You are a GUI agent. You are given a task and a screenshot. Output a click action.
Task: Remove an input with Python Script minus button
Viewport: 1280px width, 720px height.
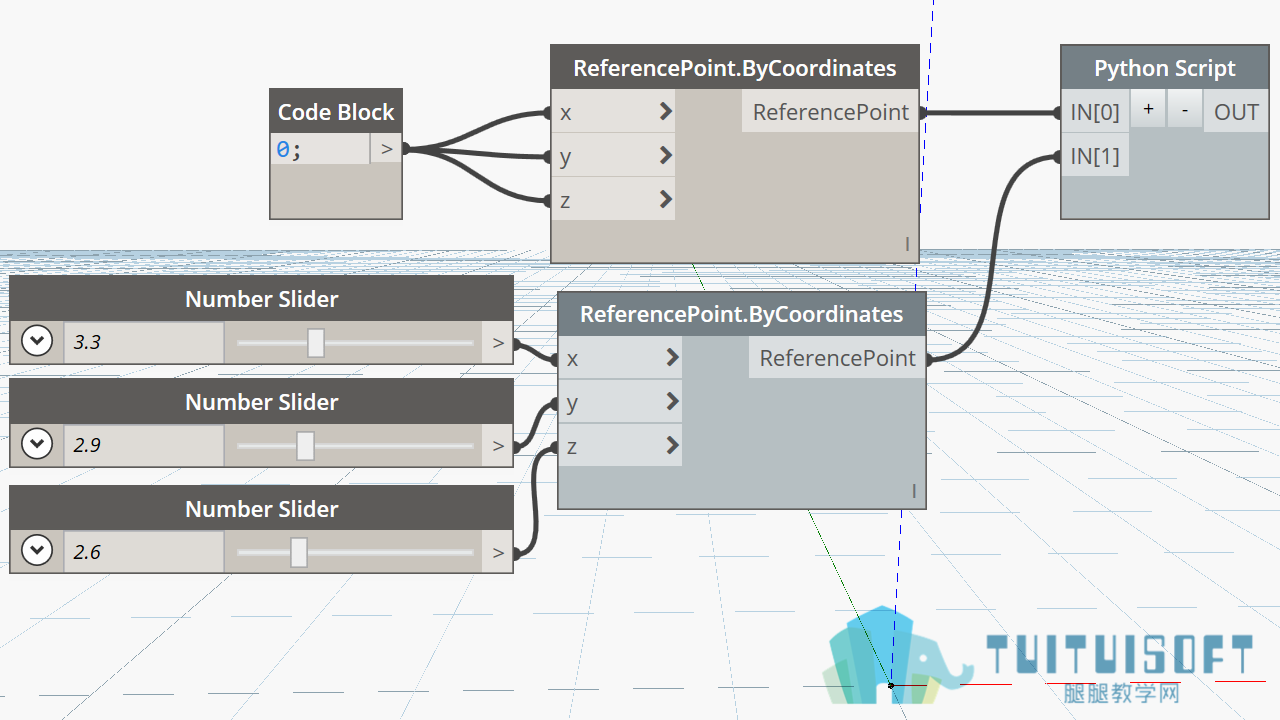point(1184,110)
